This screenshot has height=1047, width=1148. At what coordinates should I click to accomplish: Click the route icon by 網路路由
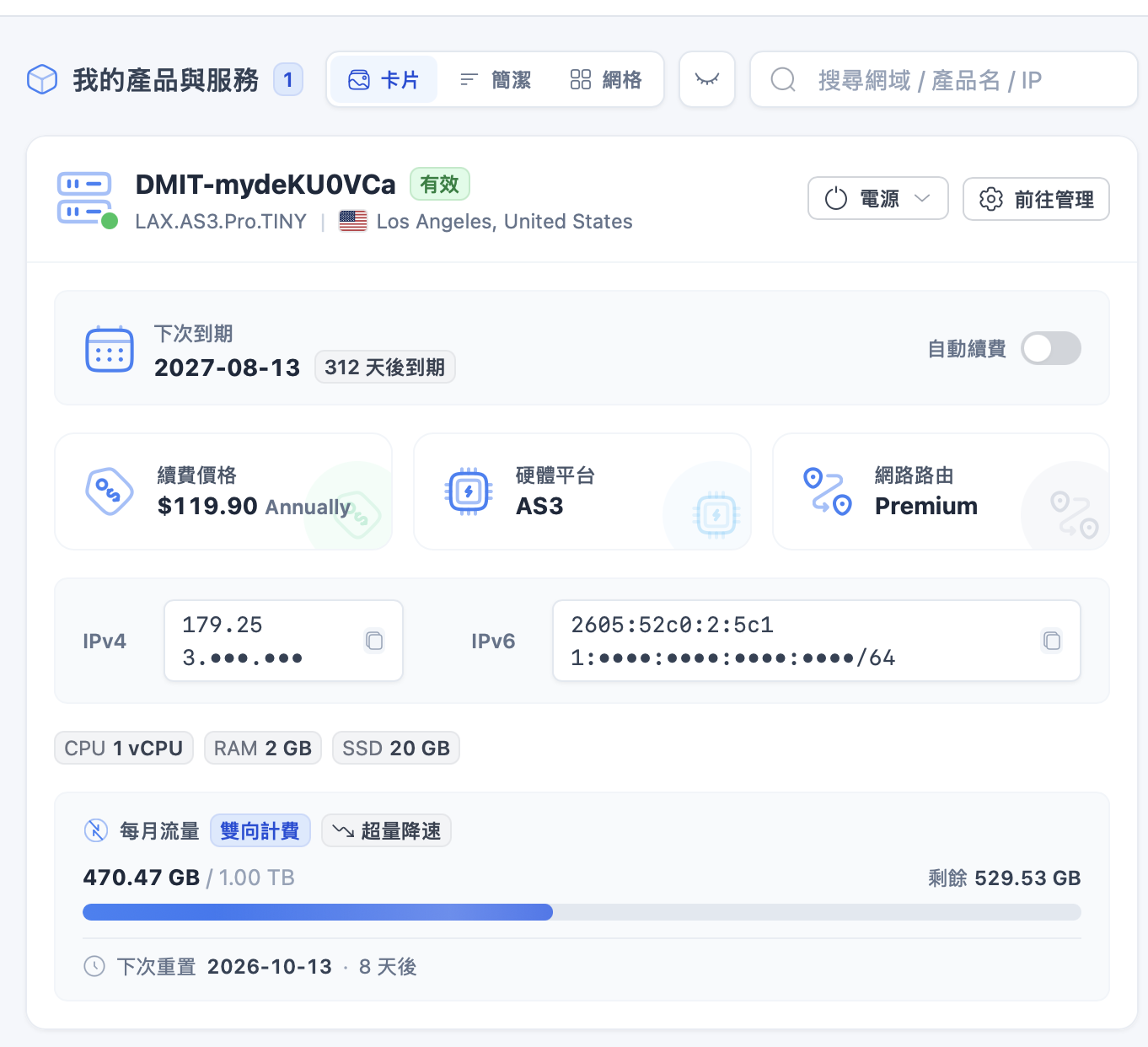coord(828,491)
